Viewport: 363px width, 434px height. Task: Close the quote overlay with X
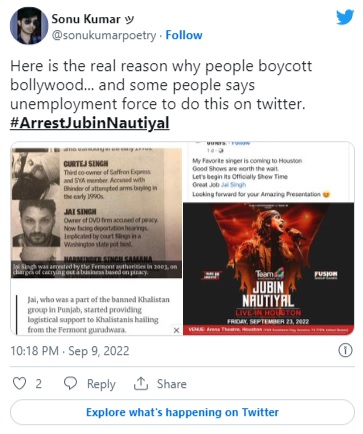(177, 330)
